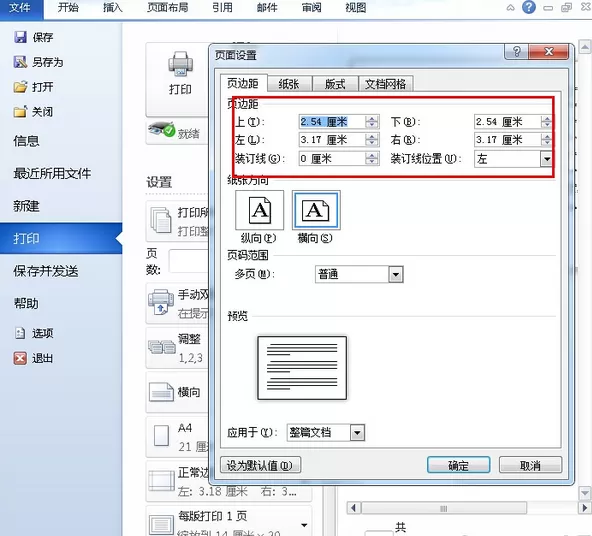Screen dimensions: 592x536
Task: Switch to the Document Grid (文档网格) tab
Action: coord(385,84)
